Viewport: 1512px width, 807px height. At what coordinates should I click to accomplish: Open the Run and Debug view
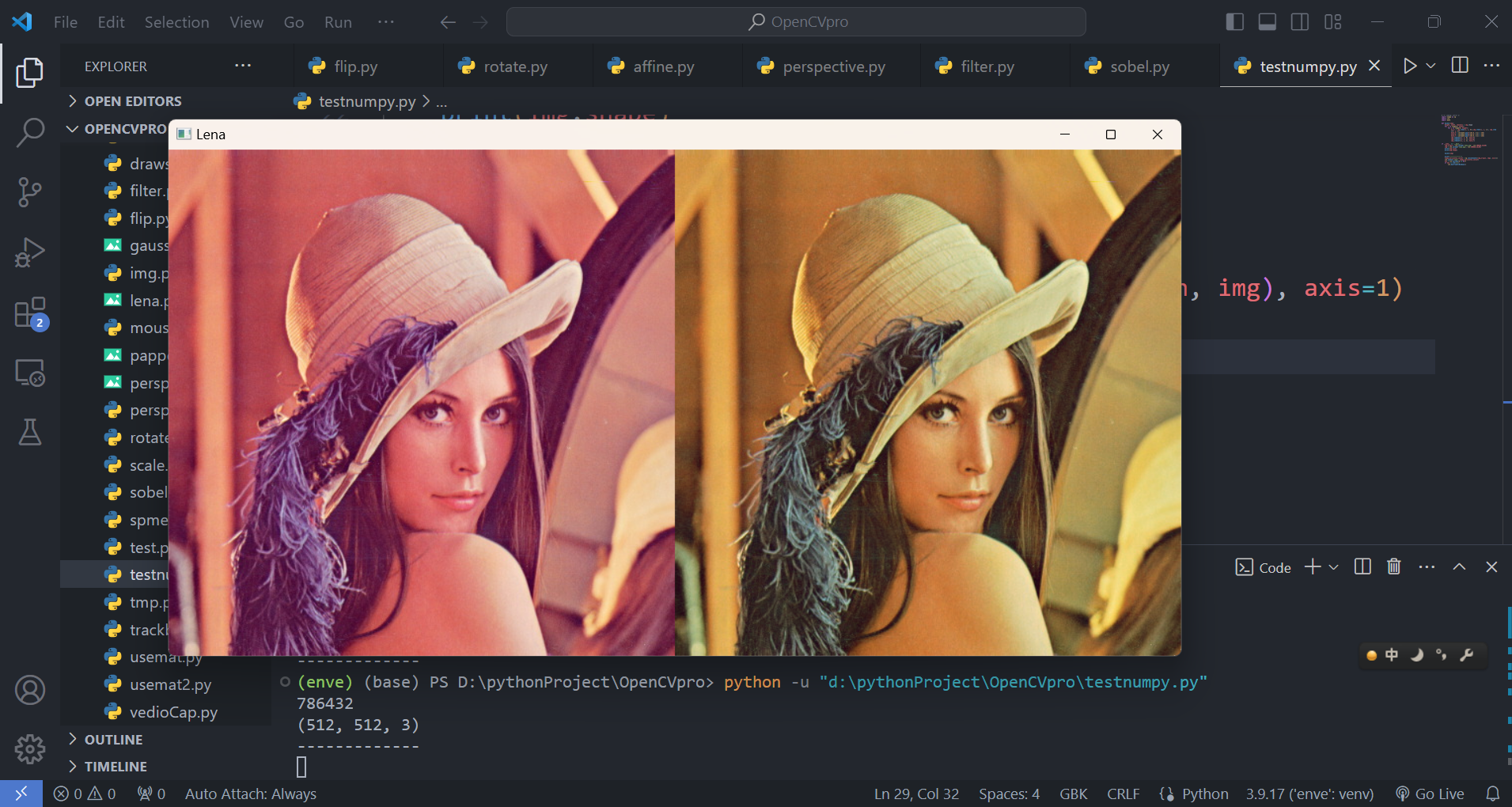pos(30,252)
